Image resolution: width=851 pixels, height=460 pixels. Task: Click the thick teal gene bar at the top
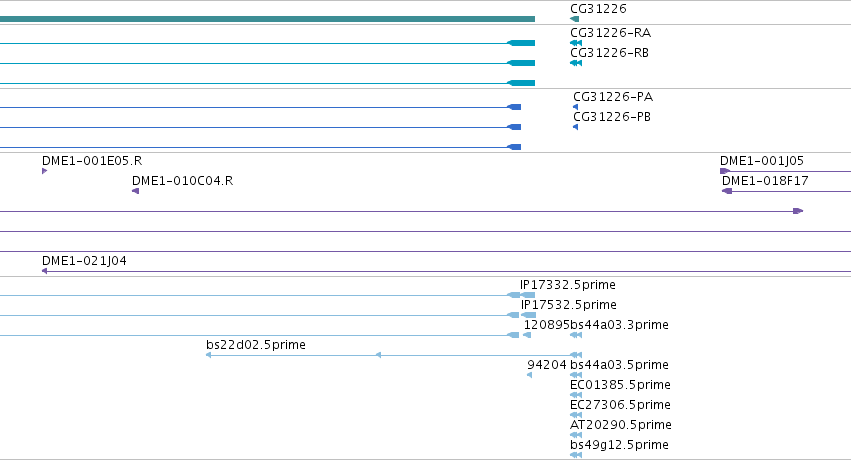(x=267, y=19)
